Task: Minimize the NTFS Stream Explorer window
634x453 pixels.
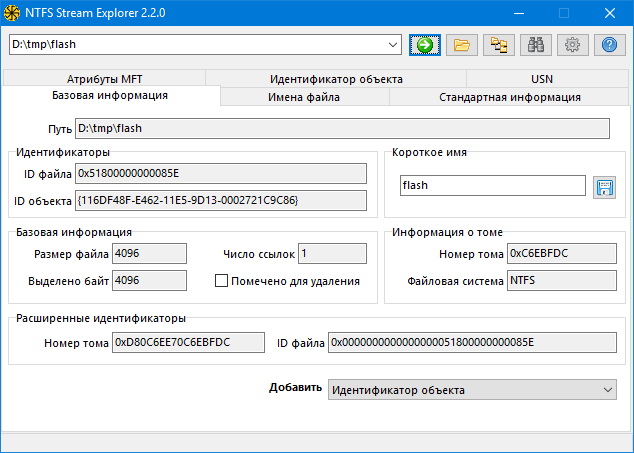Action: click(519, 13)
